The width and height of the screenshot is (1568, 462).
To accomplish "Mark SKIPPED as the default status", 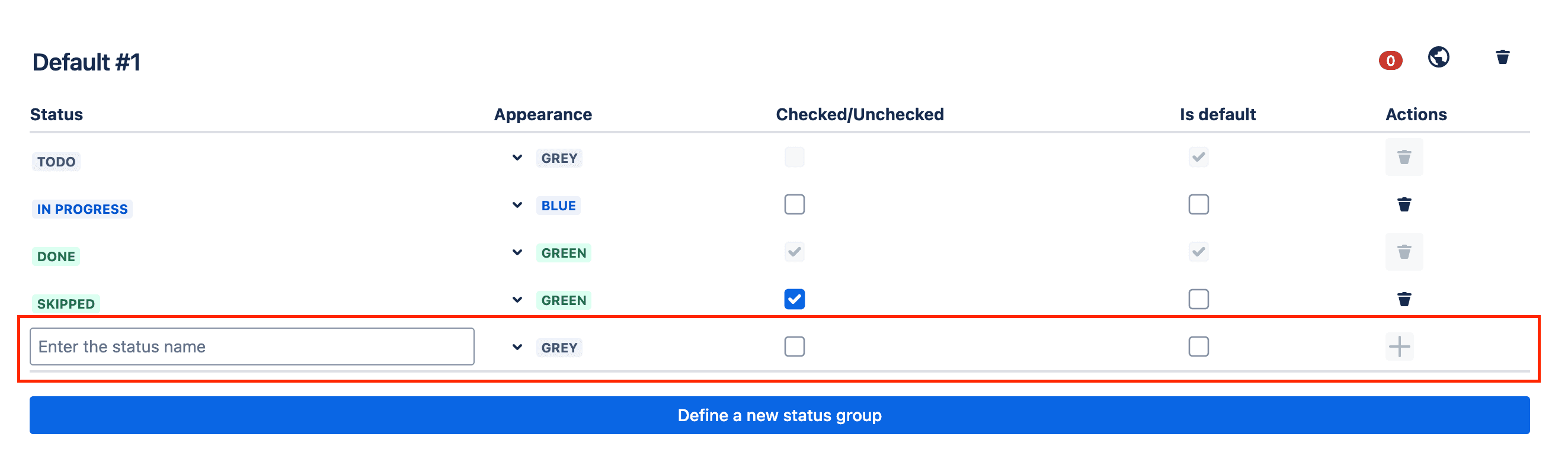I will [x=1198, y=299].
